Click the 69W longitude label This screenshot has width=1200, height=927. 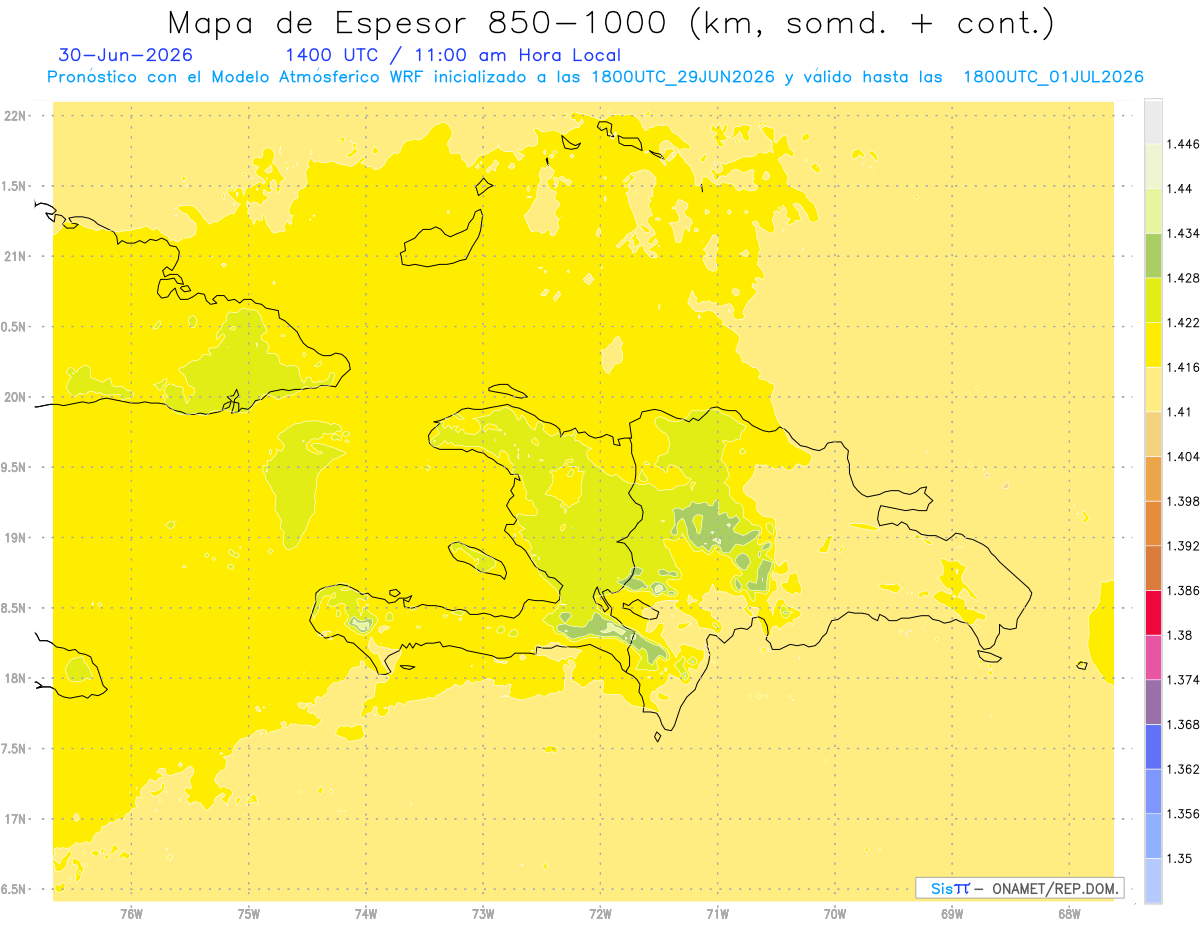(x=952, y=913)
